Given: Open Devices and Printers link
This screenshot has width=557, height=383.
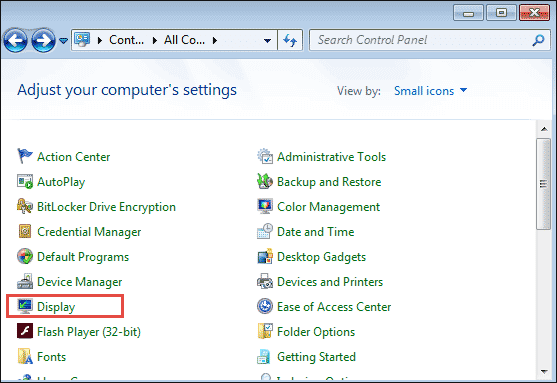Looking at the screenshot, I should (x=330, y=282).
